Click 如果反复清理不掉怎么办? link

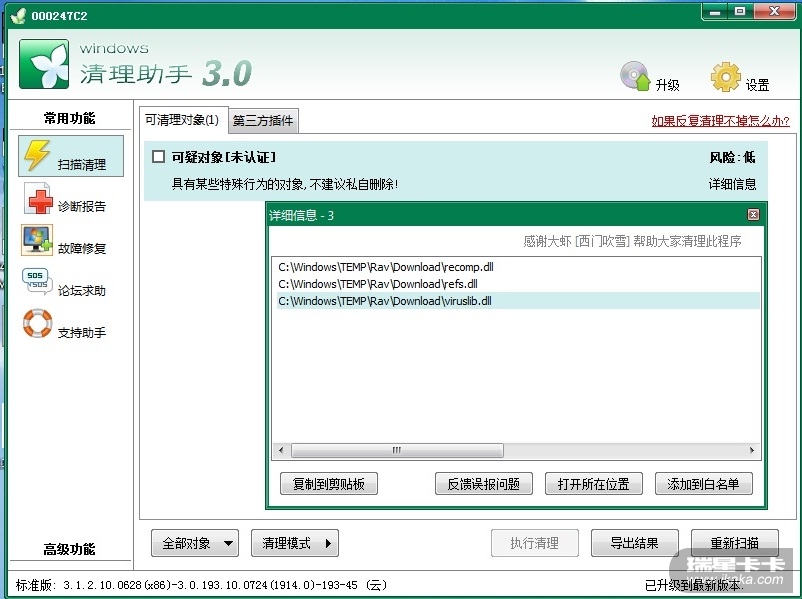(x=720, y=121)
